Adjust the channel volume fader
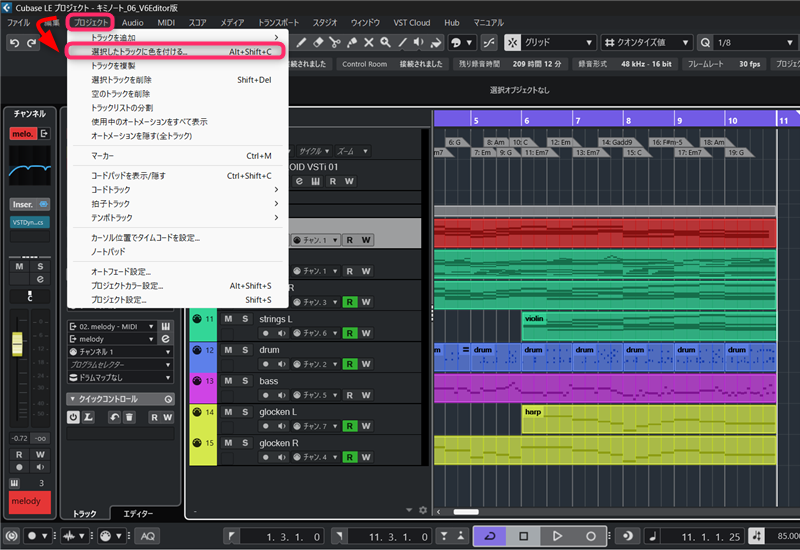 (17, 344)
